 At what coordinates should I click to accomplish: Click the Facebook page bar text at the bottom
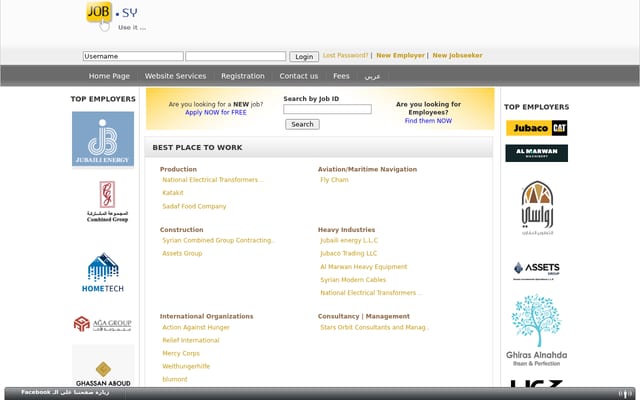65,393
